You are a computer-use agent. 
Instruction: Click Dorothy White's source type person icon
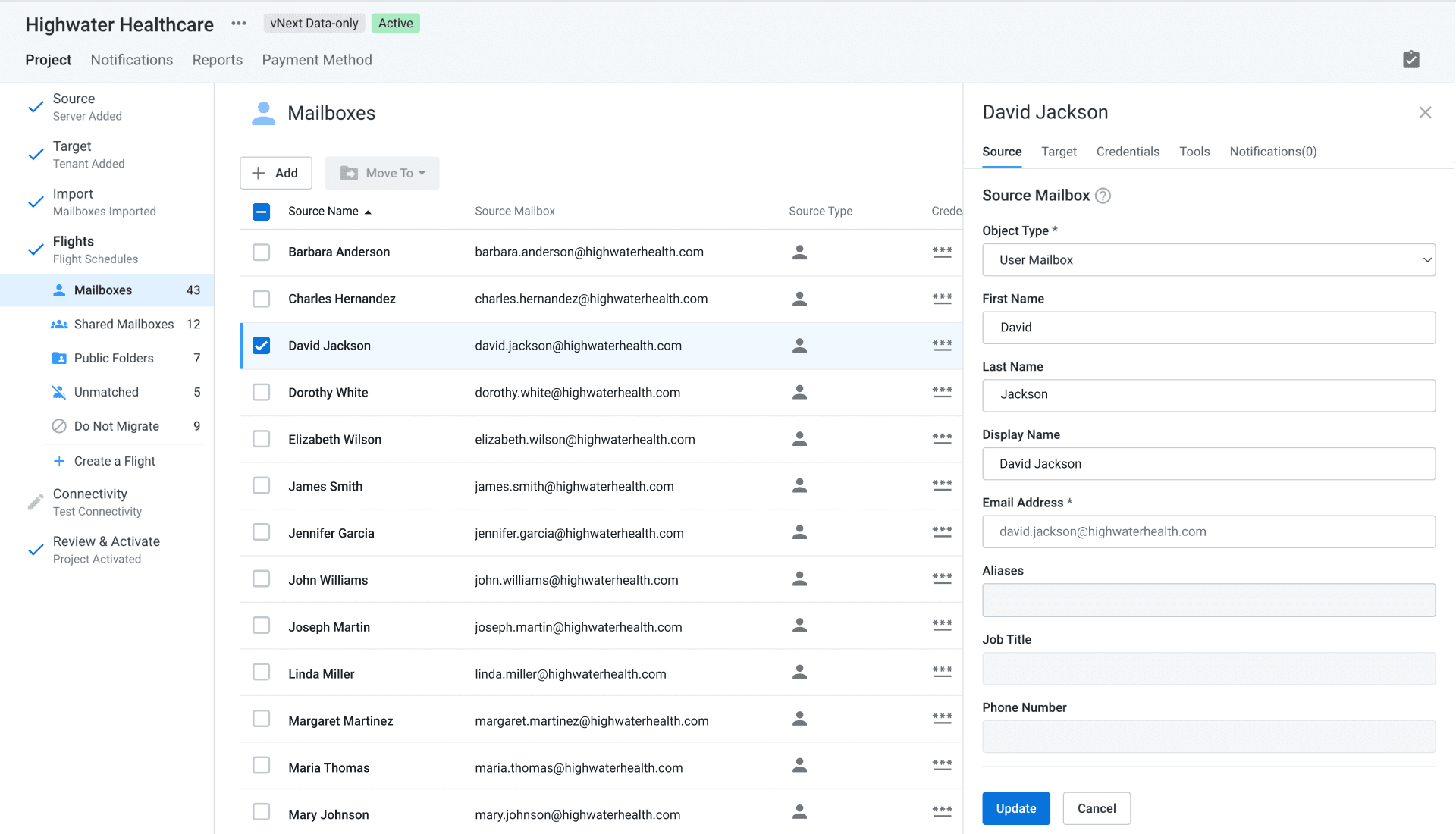pyautogui.click(x=799, y=392)
